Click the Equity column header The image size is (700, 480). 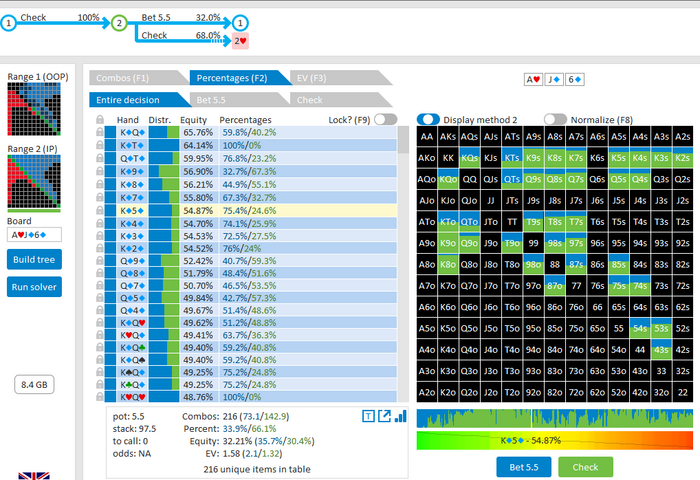point(193,120)
